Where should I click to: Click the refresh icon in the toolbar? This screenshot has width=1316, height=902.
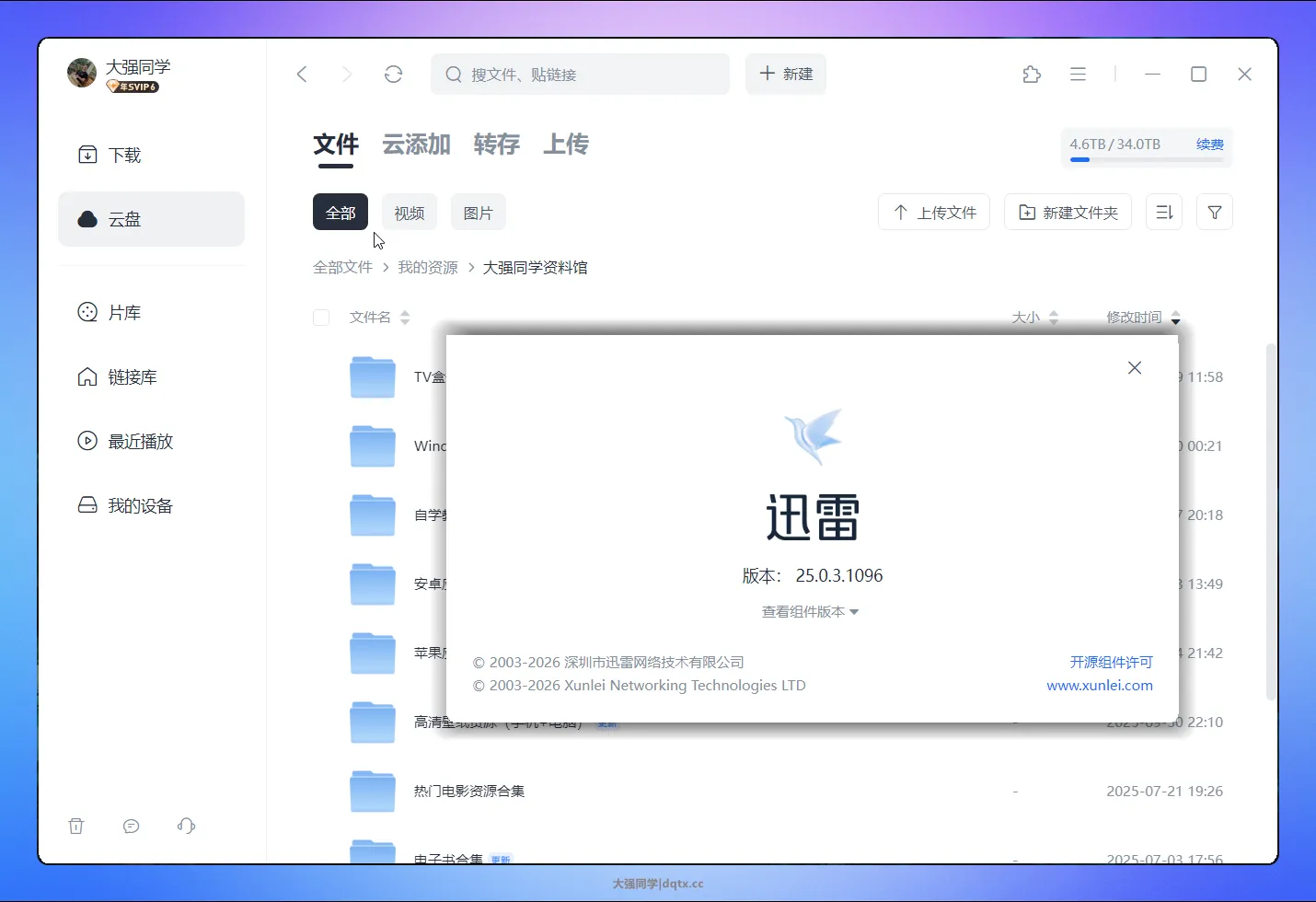tap(394, 75)
